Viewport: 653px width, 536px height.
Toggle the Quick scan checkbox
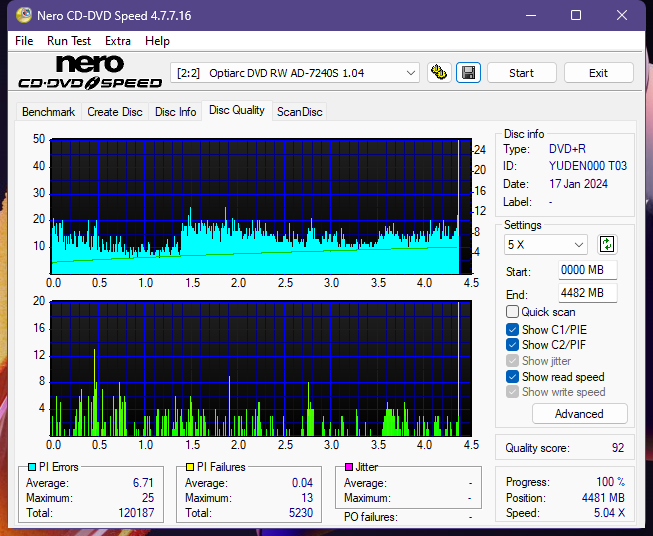click(512, 312)
